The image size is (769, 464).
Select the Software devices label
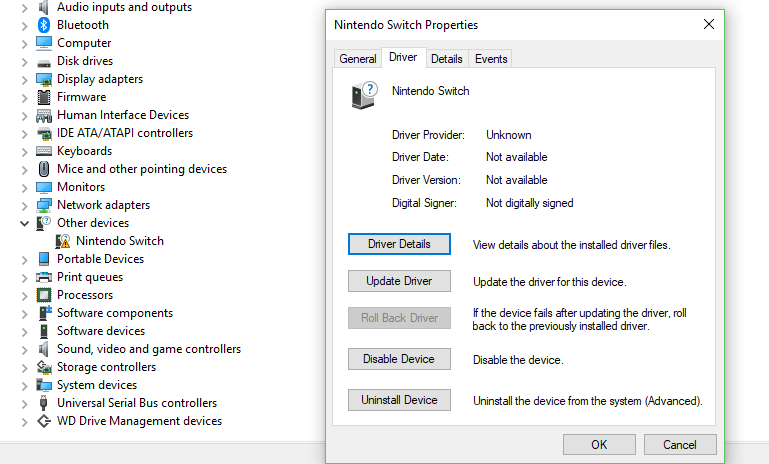[x=101, y=331]
